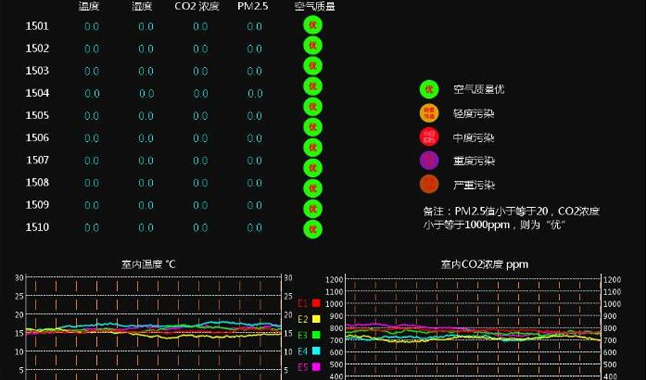
Task: Select the orange 轻度污染 legend icon
Action: point(429,113)
